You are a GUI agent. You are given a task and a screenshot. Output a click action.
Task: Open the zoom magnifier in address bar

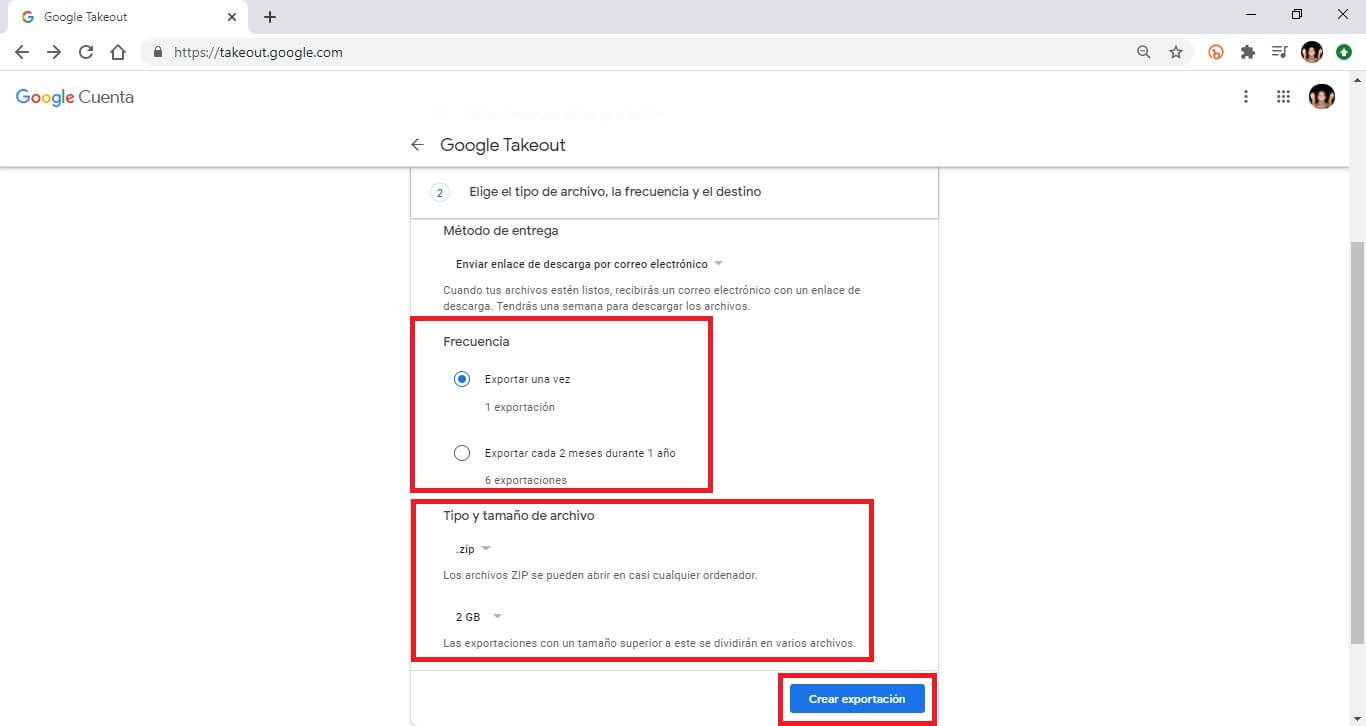click(x=1144, y=52)
